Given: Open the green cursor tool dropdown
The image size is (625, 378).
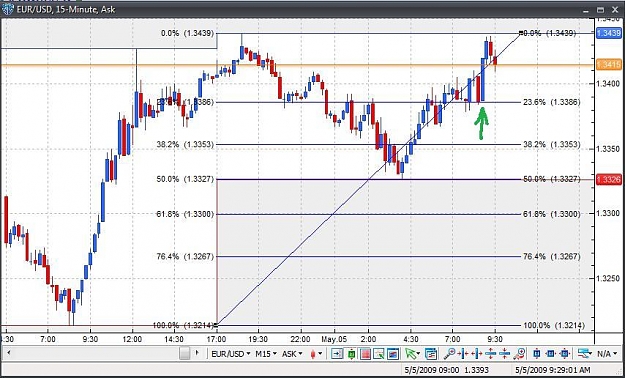Looking at the screenshot, I should pos(413,354).
